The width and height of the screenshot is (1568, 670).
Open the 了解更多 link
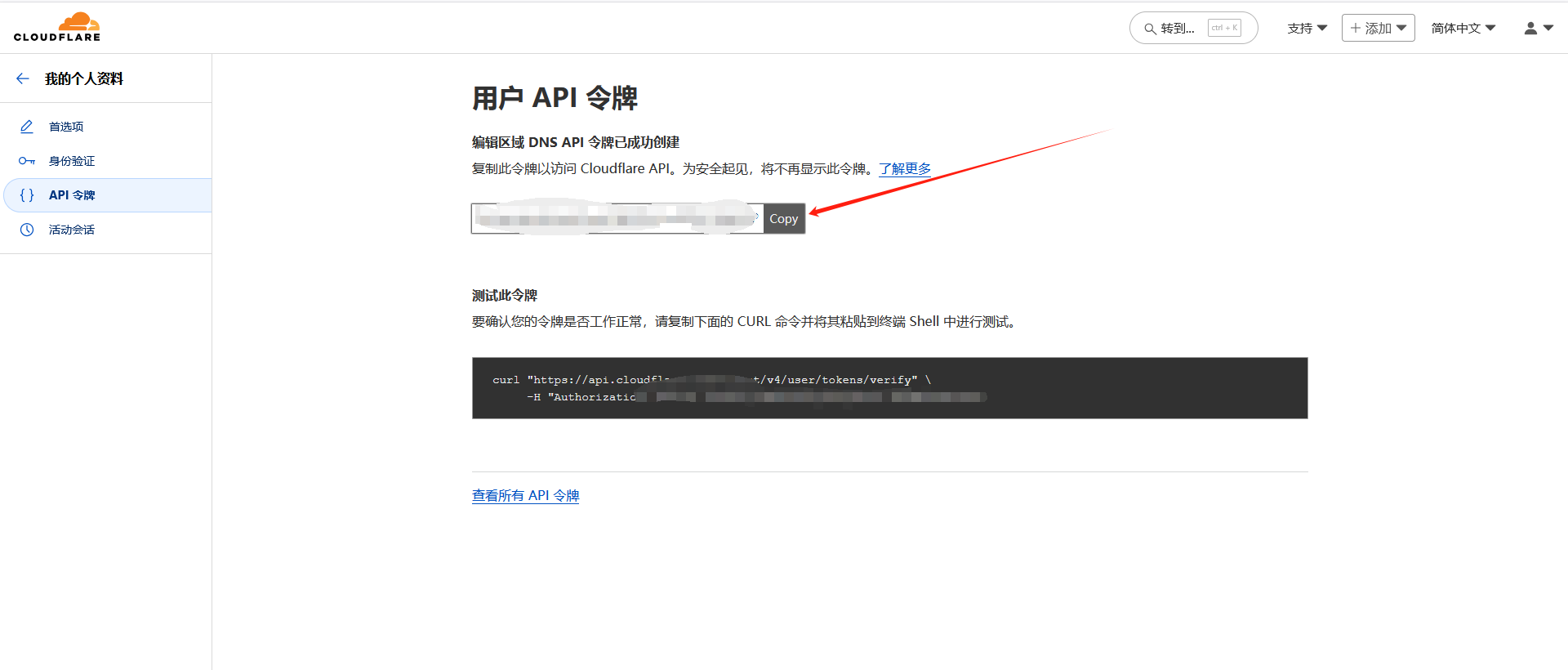point(904,169)
